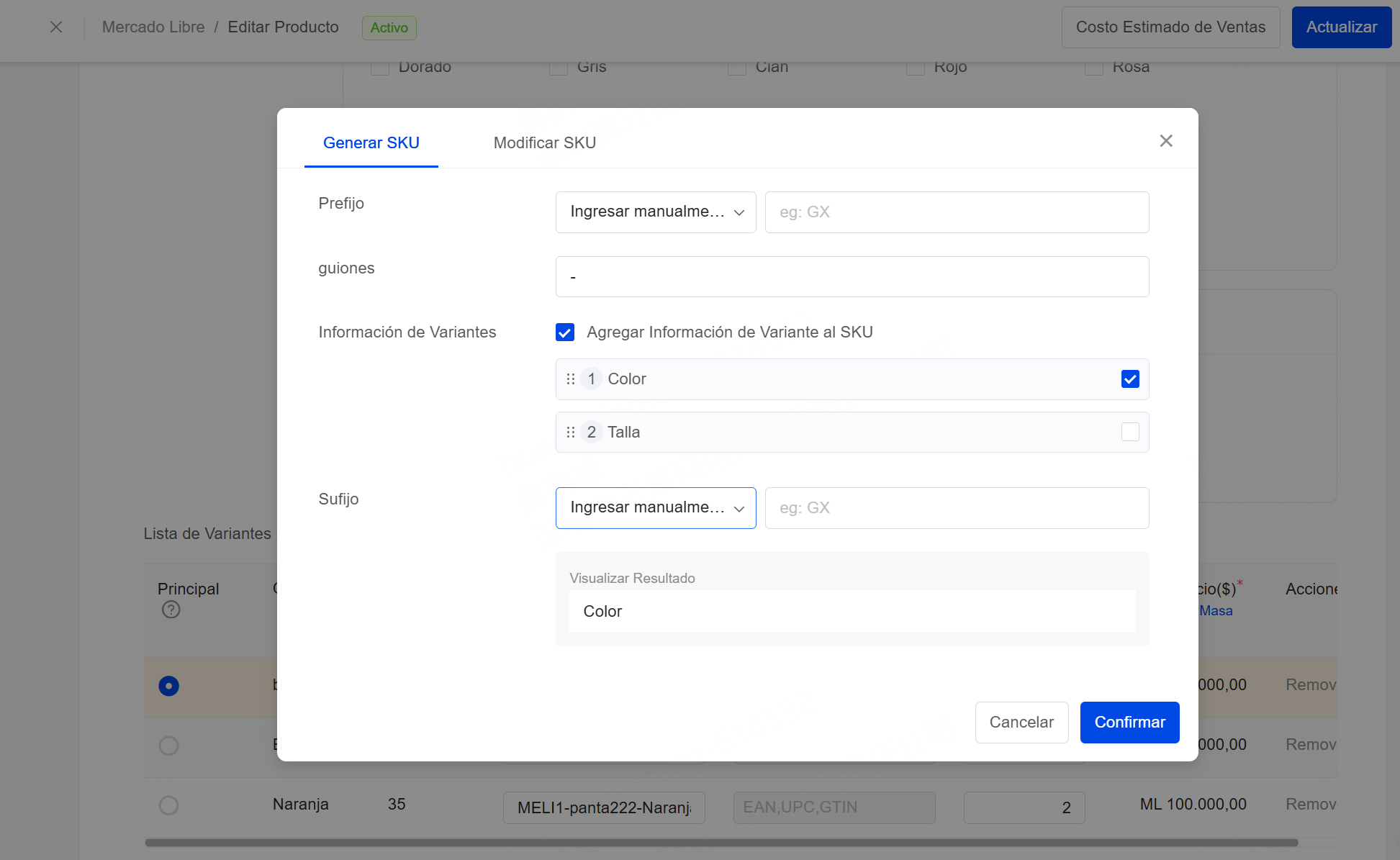1400x860 pixels.
Task: Enable the Talla variant checkbox
Action: tap(1130, 433)
